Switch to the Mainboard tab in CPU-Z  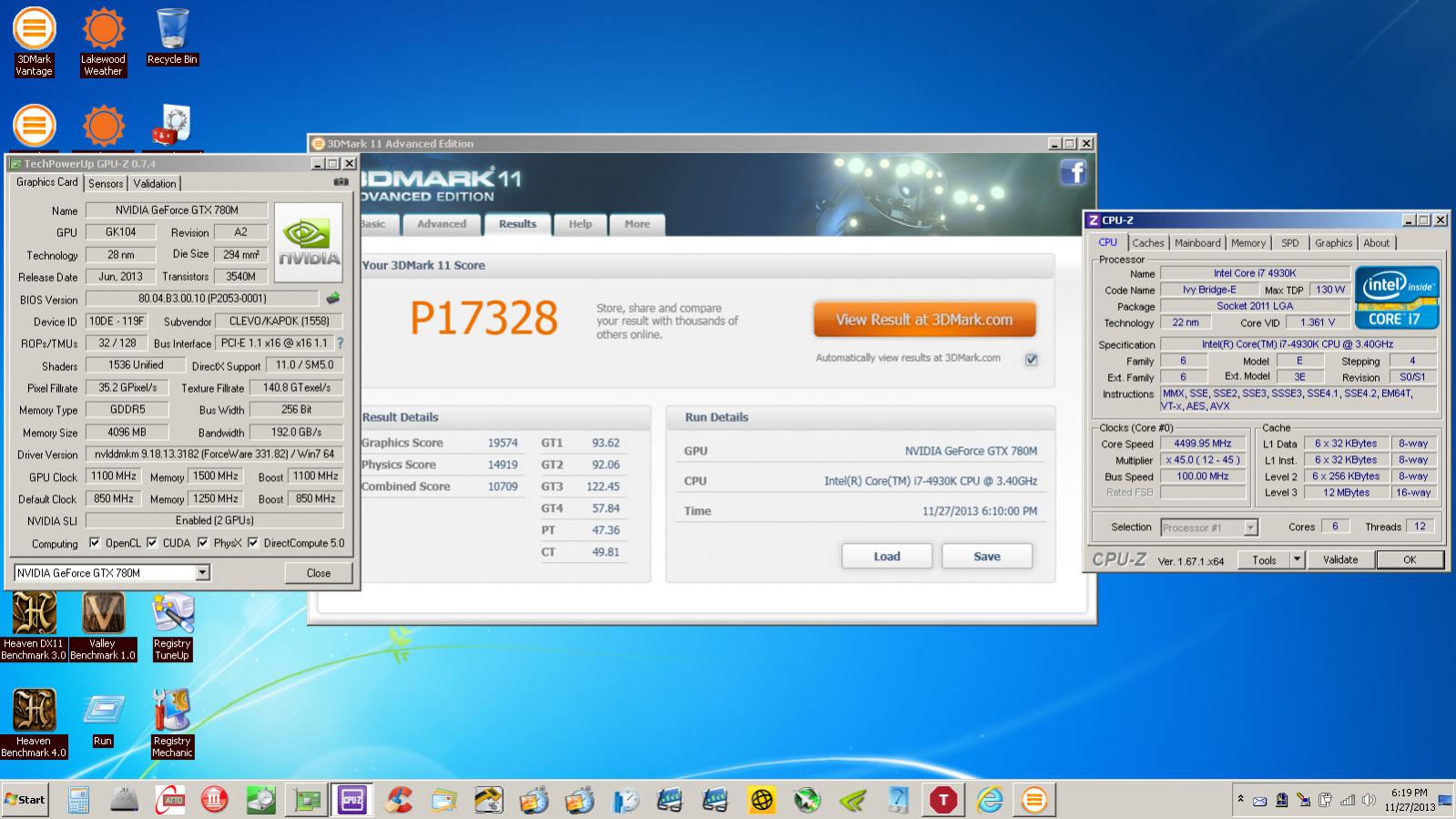[1197, 243]
